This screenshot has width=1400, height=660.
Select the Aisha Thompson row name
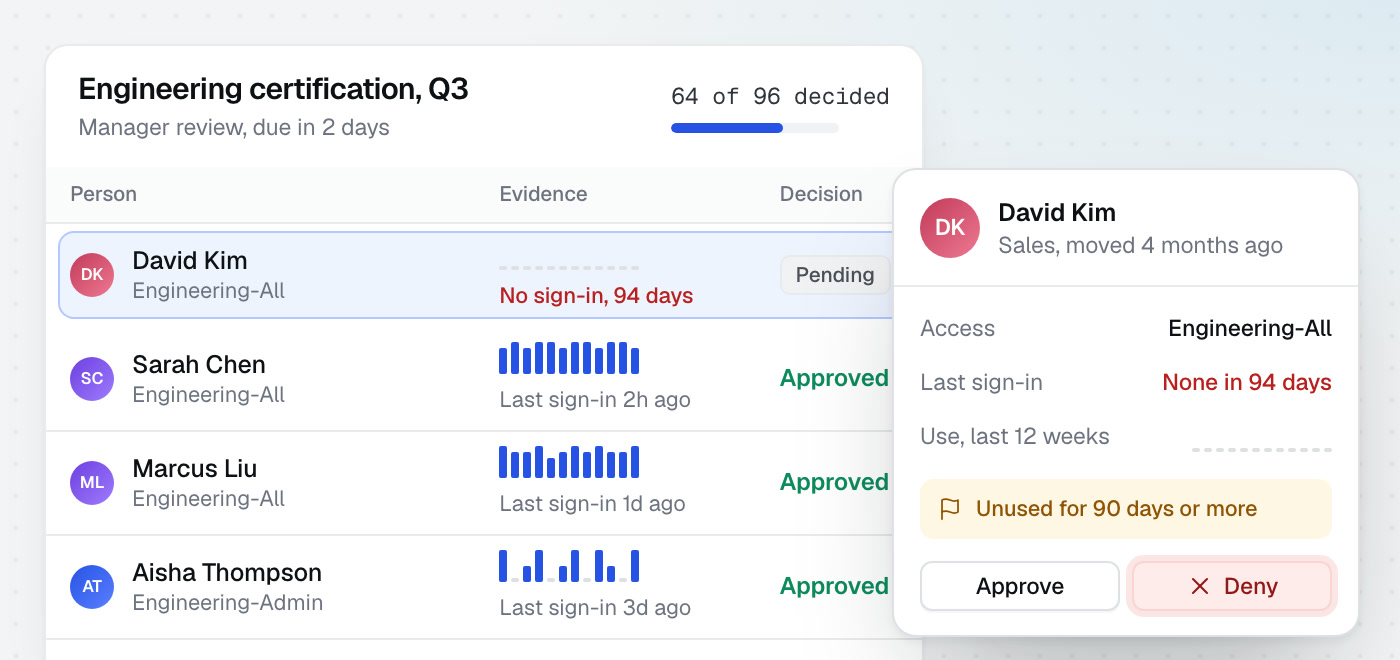pos(227,573)
